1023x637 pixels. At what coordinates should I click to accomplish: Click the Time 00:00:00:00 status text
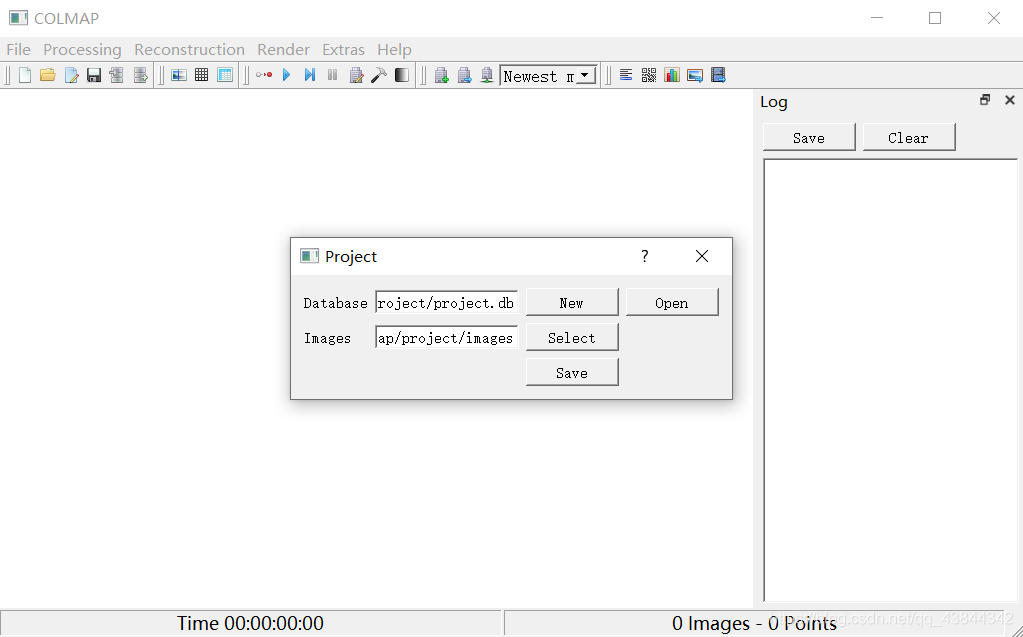coord(251,623)
